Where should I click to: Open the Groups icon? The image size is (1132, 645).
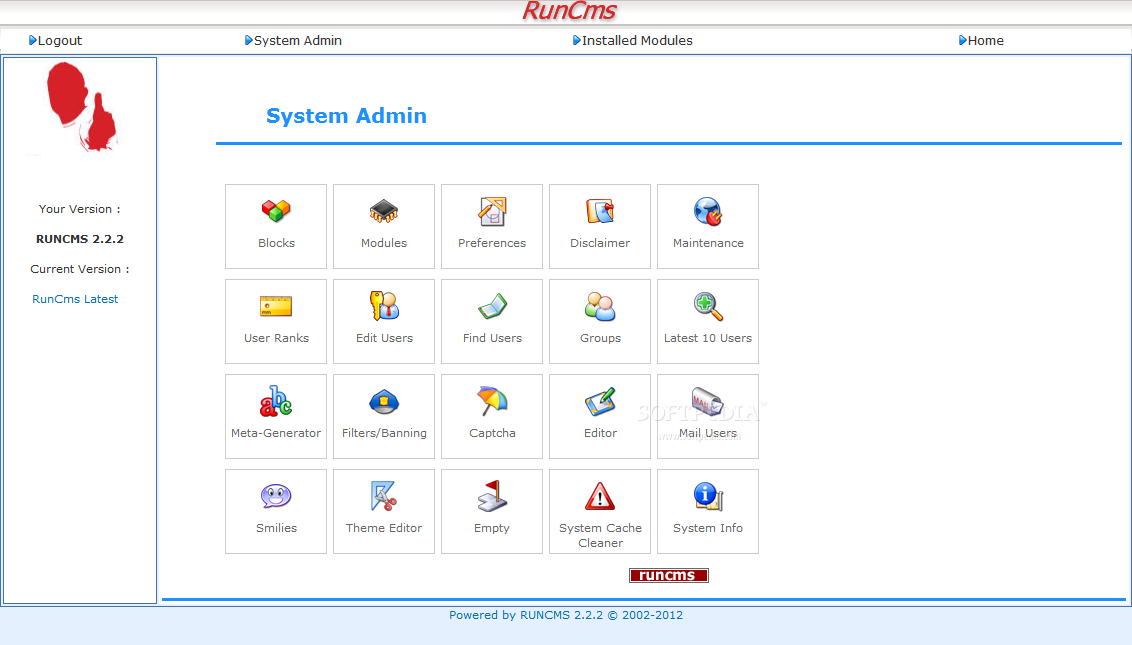click(x=600, y=307)
